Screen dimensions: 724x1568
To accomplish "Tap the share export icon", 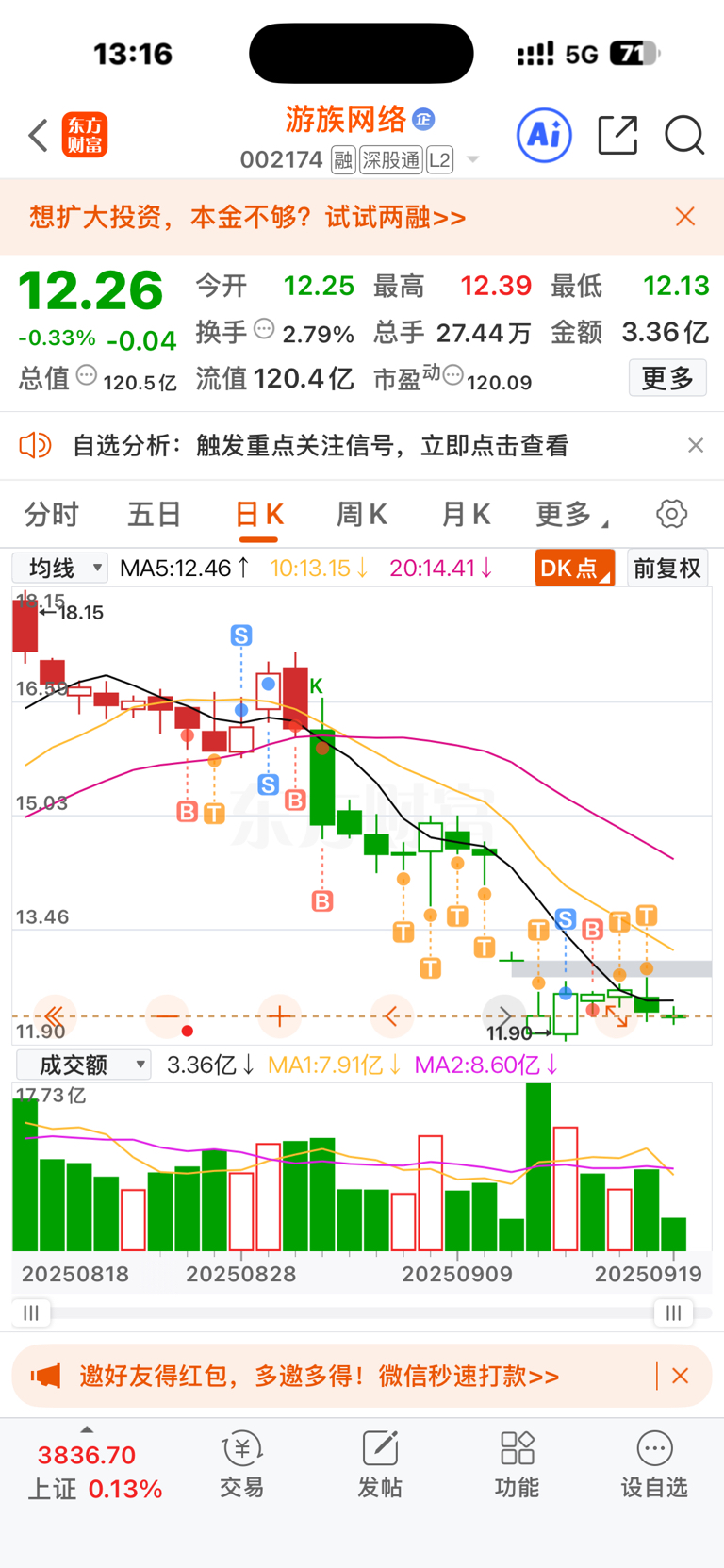I will (x=618, y=136).
